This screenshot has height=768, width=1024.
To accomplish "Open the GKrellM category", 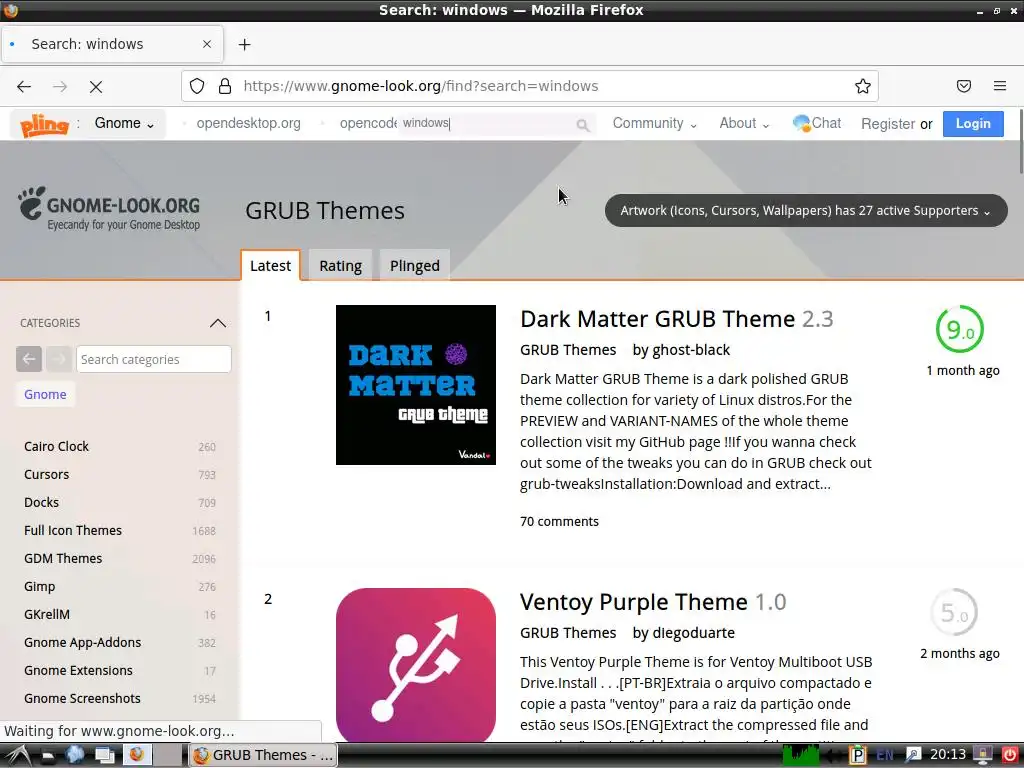I will point(46,615).
